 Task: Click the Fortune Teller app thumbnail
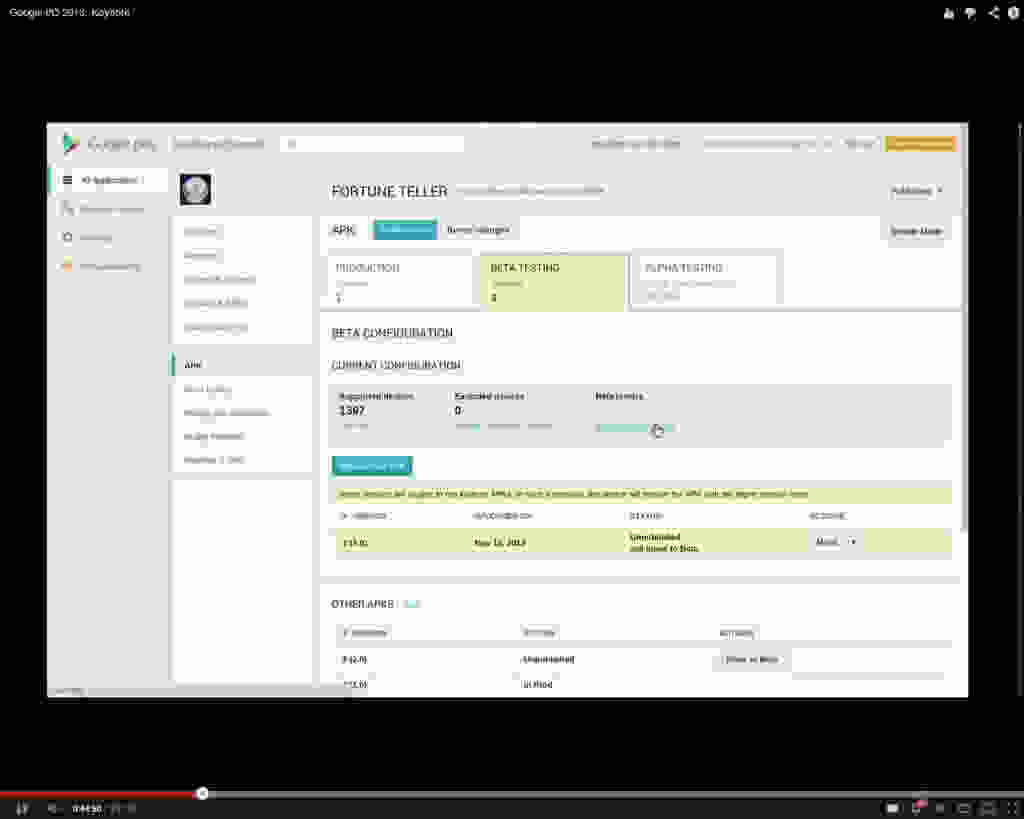(x=195, y=189)
